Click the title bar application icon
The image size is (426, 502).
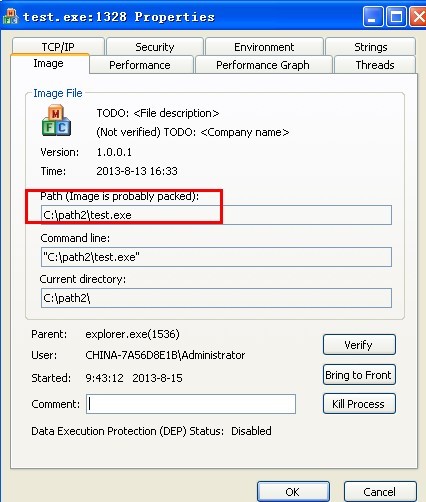point(10,16)
